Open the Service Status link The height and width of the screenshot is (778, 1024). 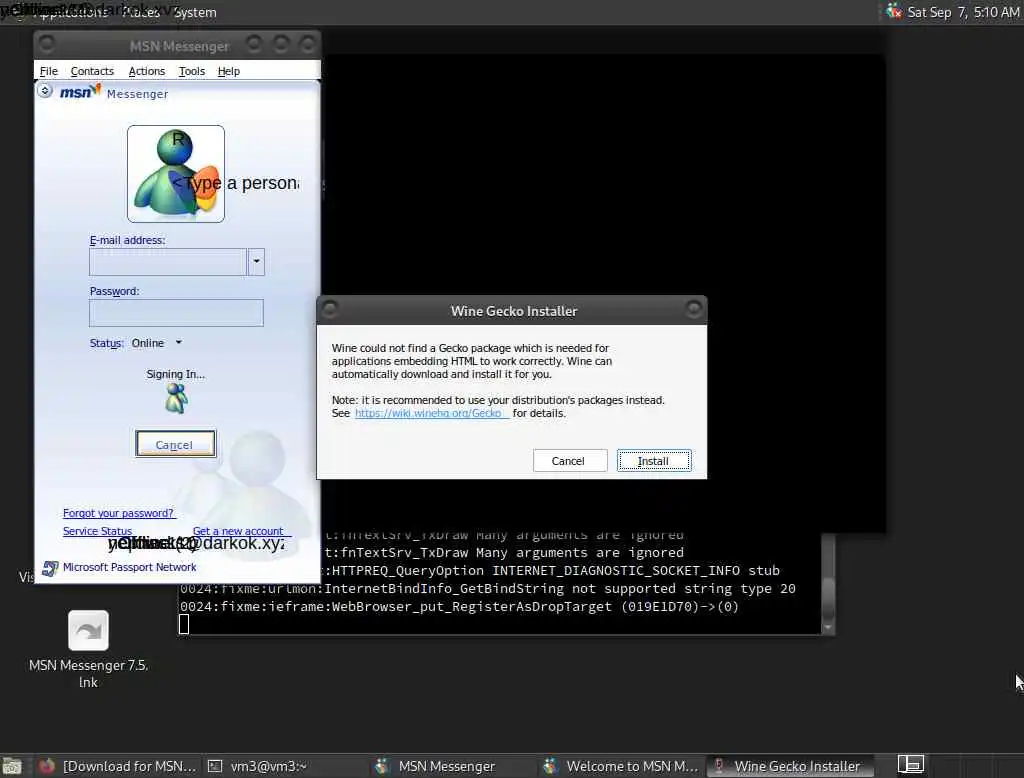pos(97,531)
